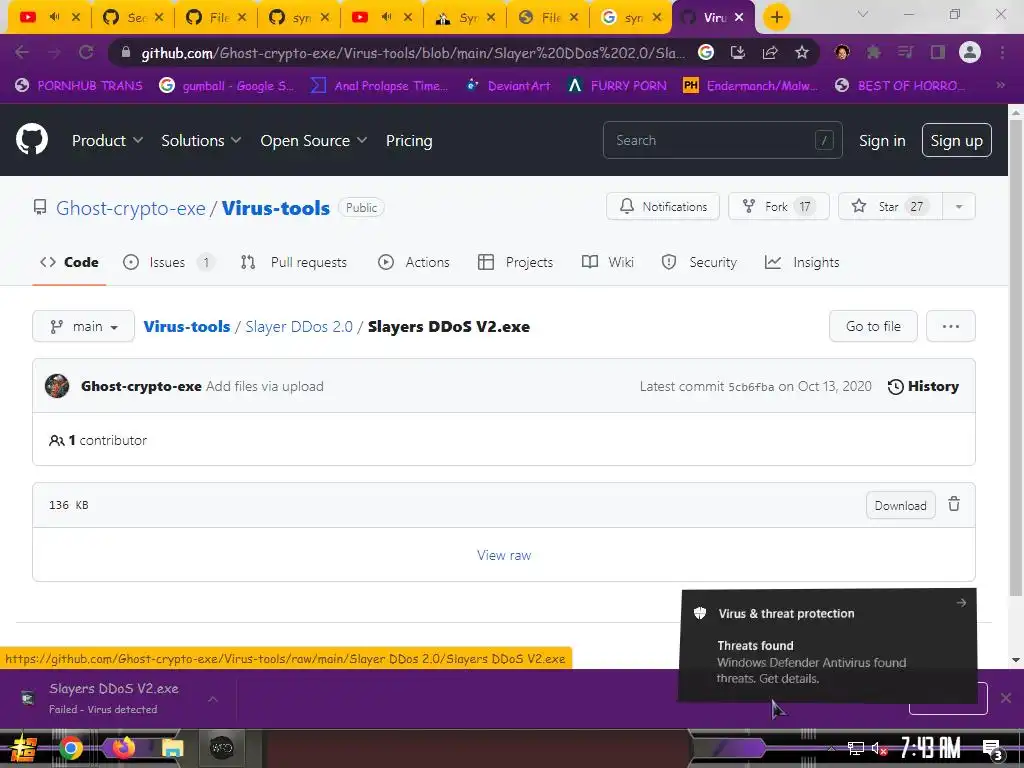
Task: Click the 5cb6fba commit hash
Action: click(751, 387)
